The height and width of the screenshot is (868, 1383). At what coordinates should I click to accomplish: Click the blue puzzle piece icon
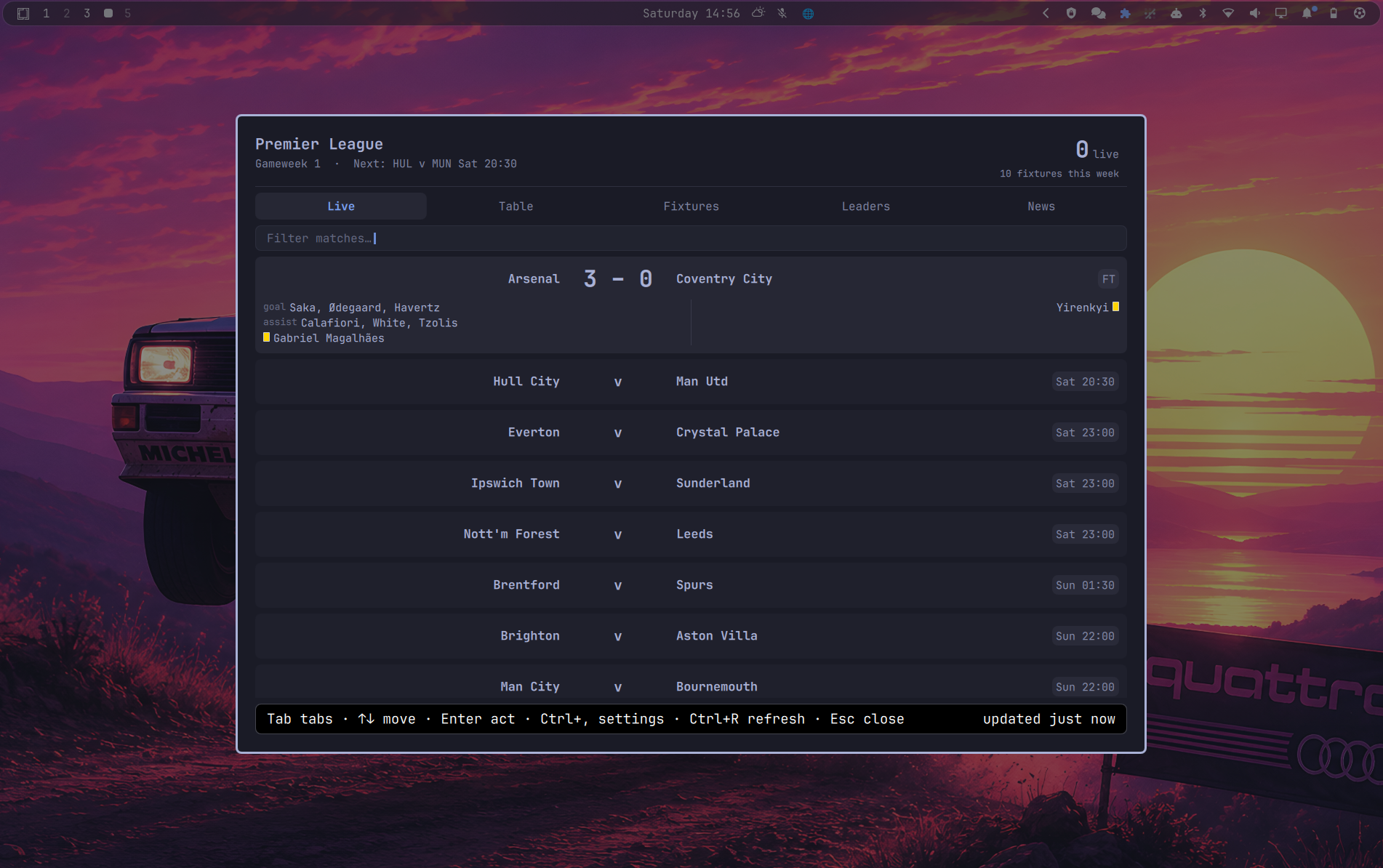point(1125,13)
